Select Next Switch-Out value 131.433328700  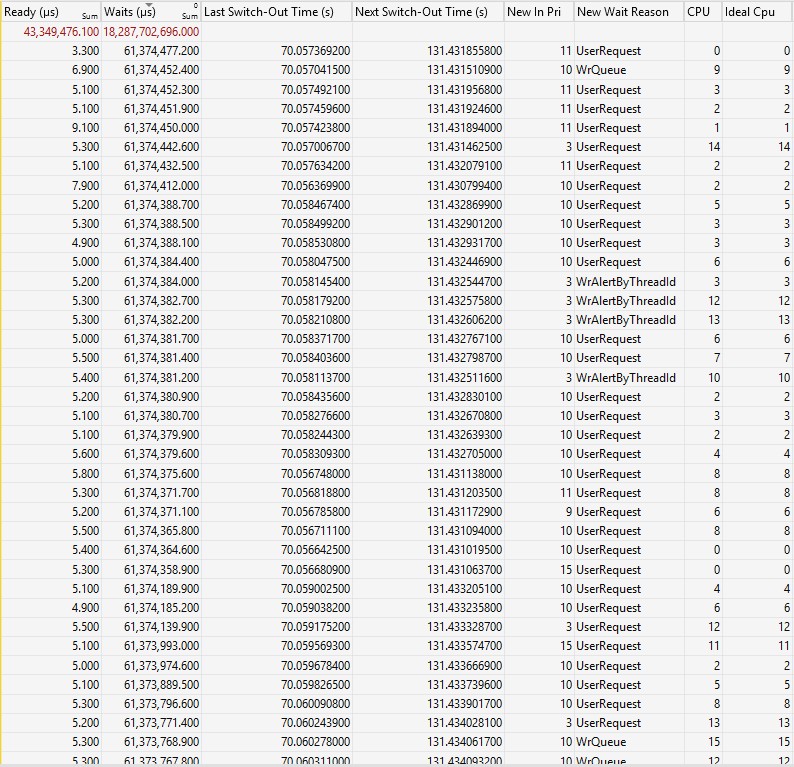pos(464,627)
